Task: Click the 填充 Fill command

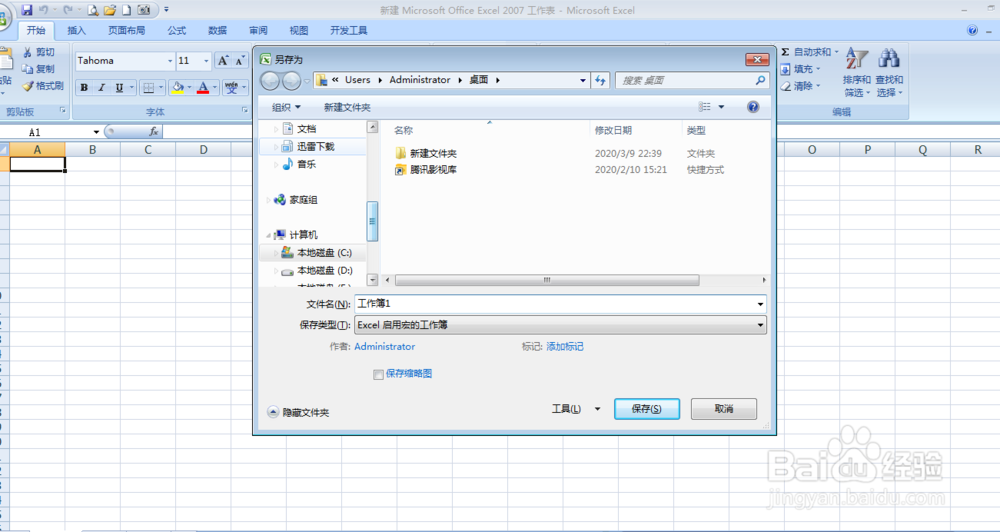Action: [x=800, y=69]
